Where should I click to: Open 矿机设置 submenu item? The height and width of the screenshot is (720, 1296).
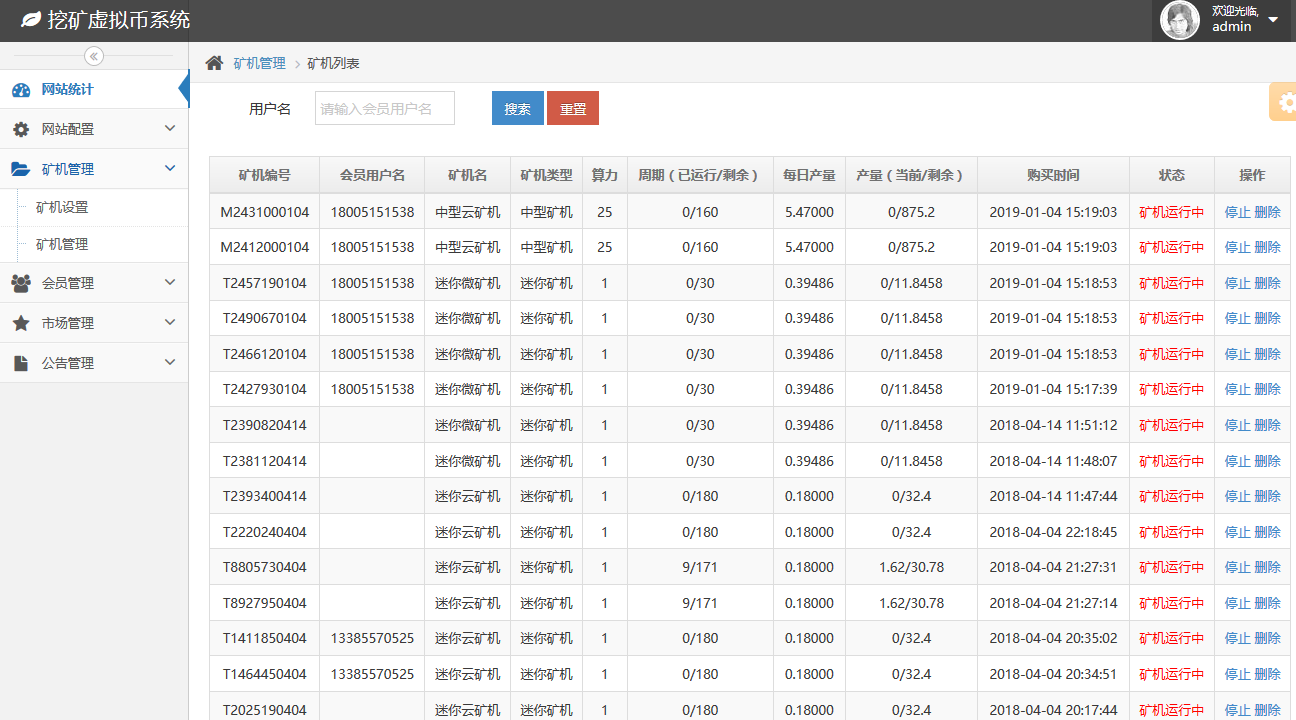[62, 207]
